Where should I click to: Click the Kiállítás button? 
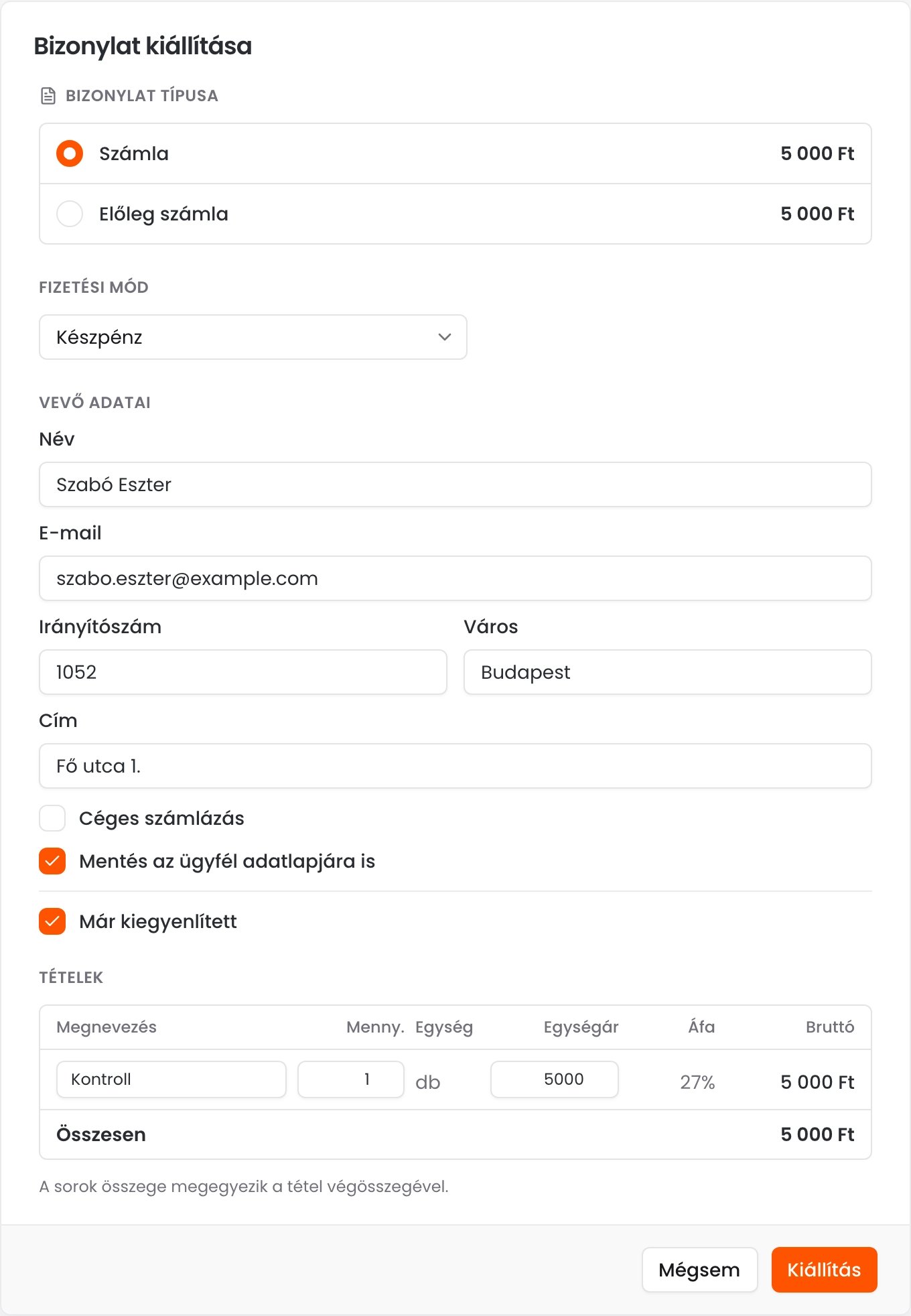tap(825, 1270)
